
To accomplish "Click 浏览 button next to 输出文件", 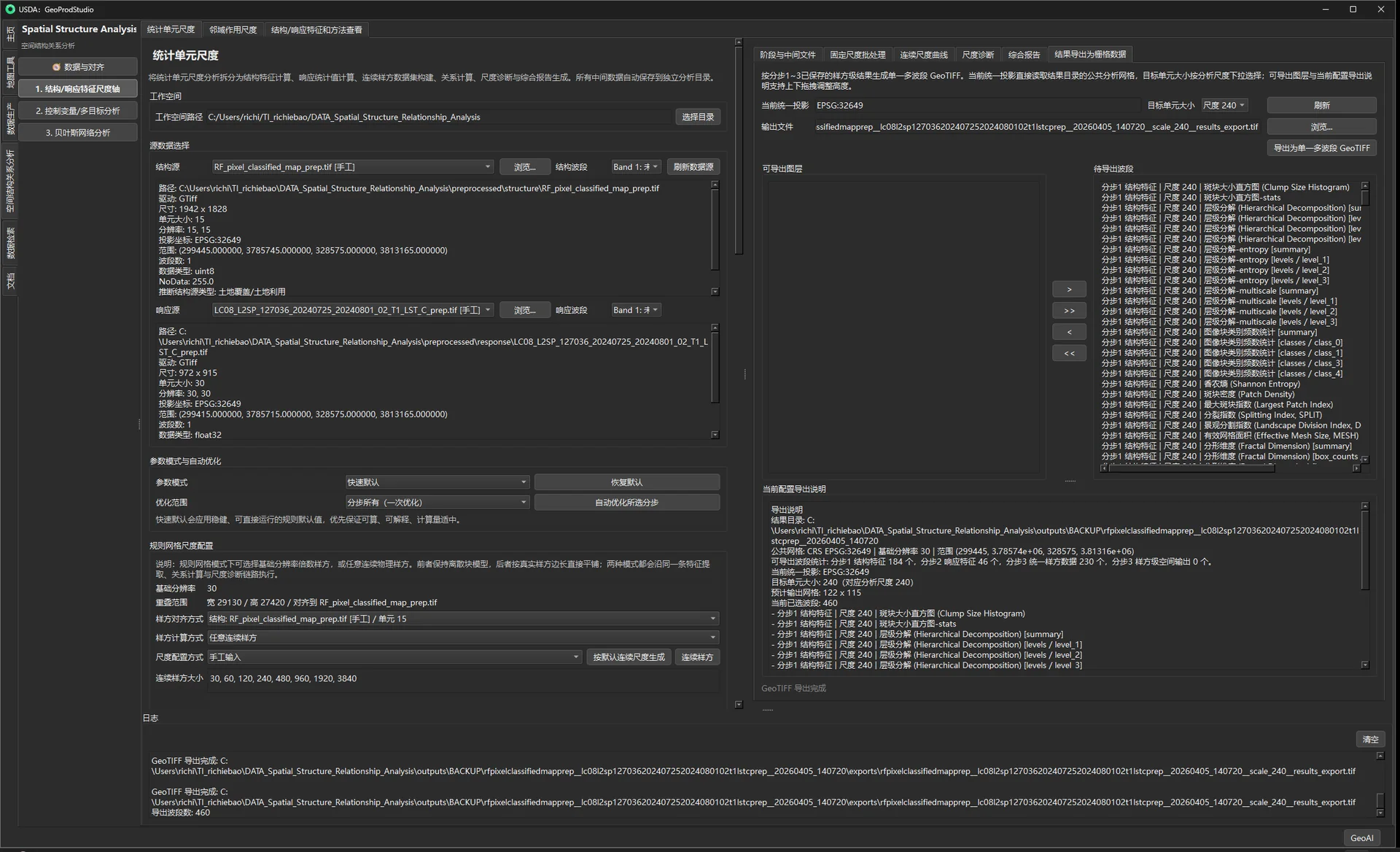I will click(x=1321, y=127).
